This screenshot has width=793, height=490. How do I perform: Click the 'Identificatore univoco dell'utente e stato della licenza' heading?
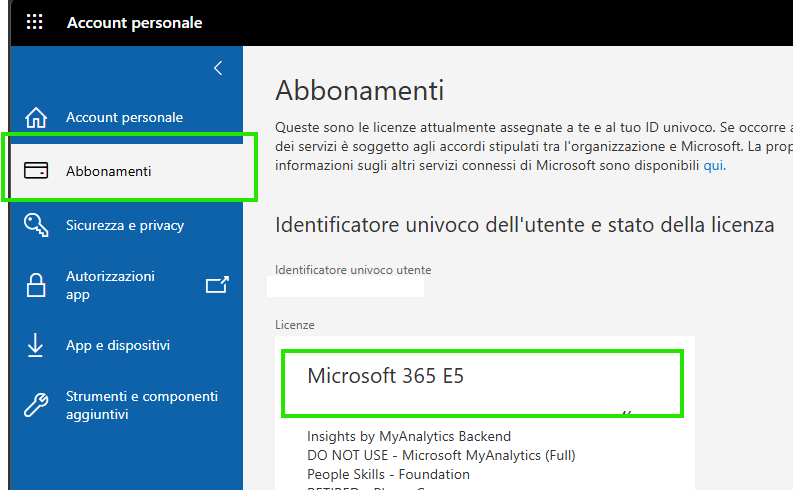click(x=524, y=225)
